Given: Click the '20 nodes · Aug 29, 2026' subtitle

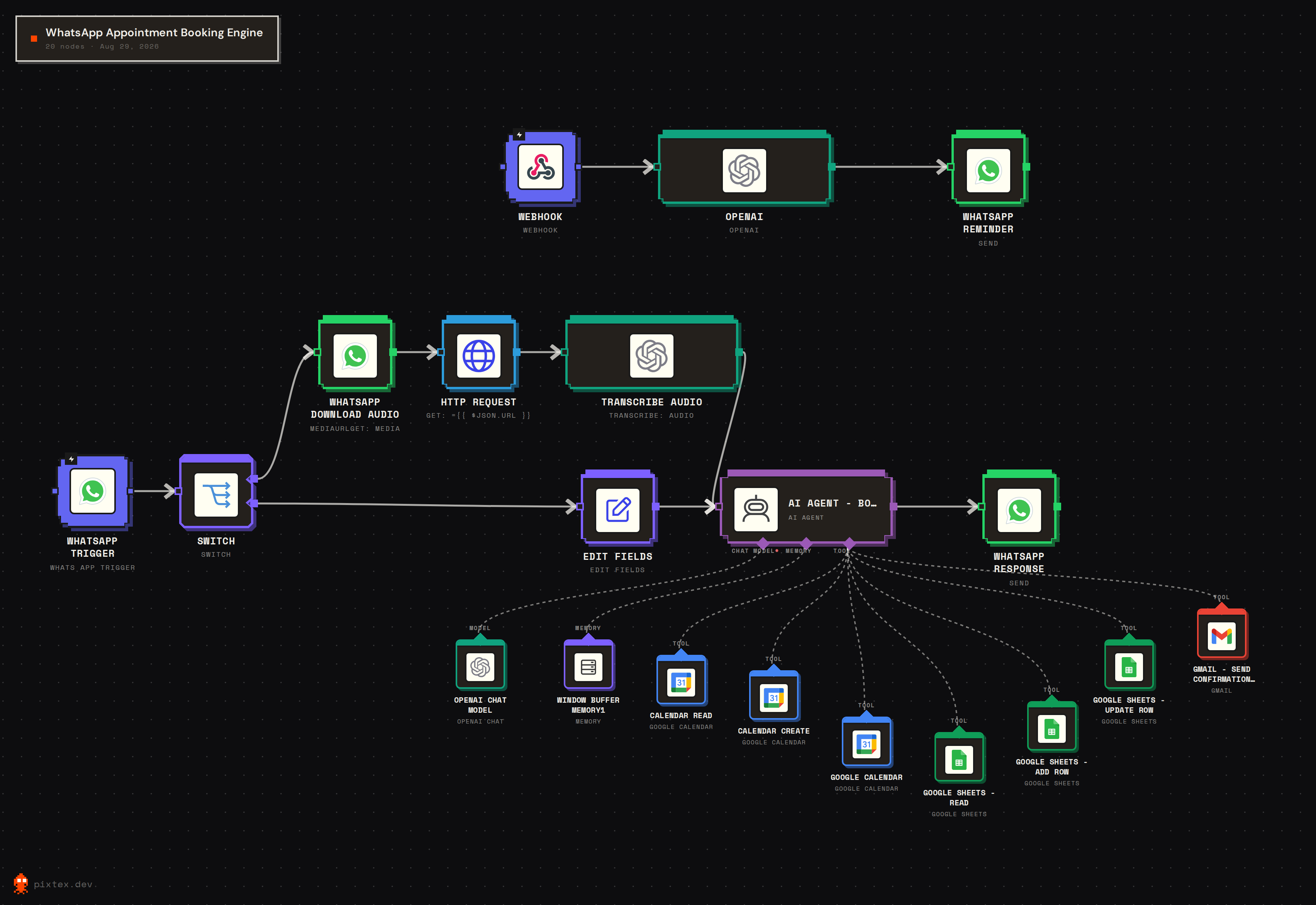Looking at the screenshot, I should click(102, 46).
